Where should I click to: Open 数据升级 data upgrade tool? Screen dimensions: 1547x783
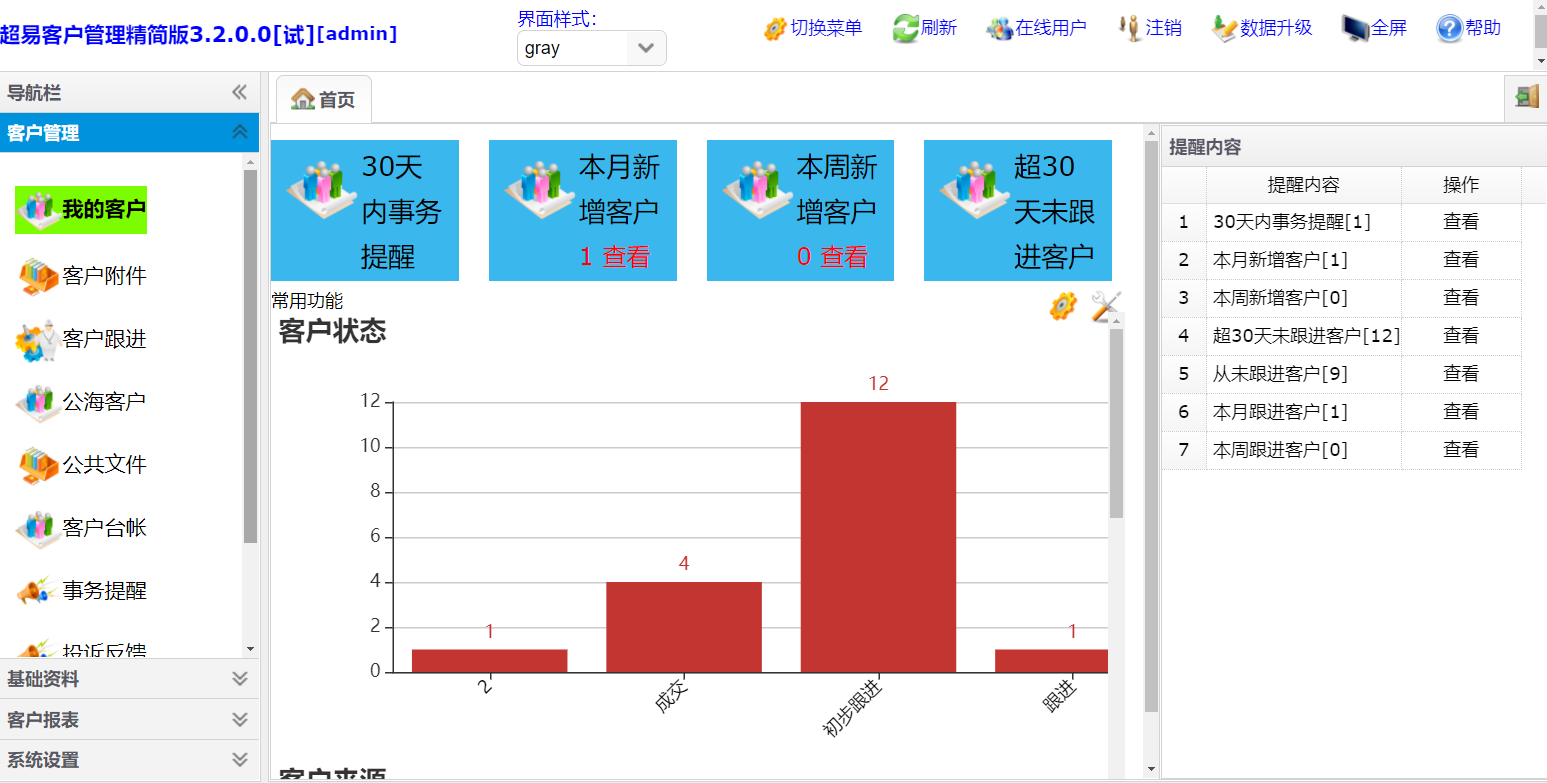point(1224,28)
